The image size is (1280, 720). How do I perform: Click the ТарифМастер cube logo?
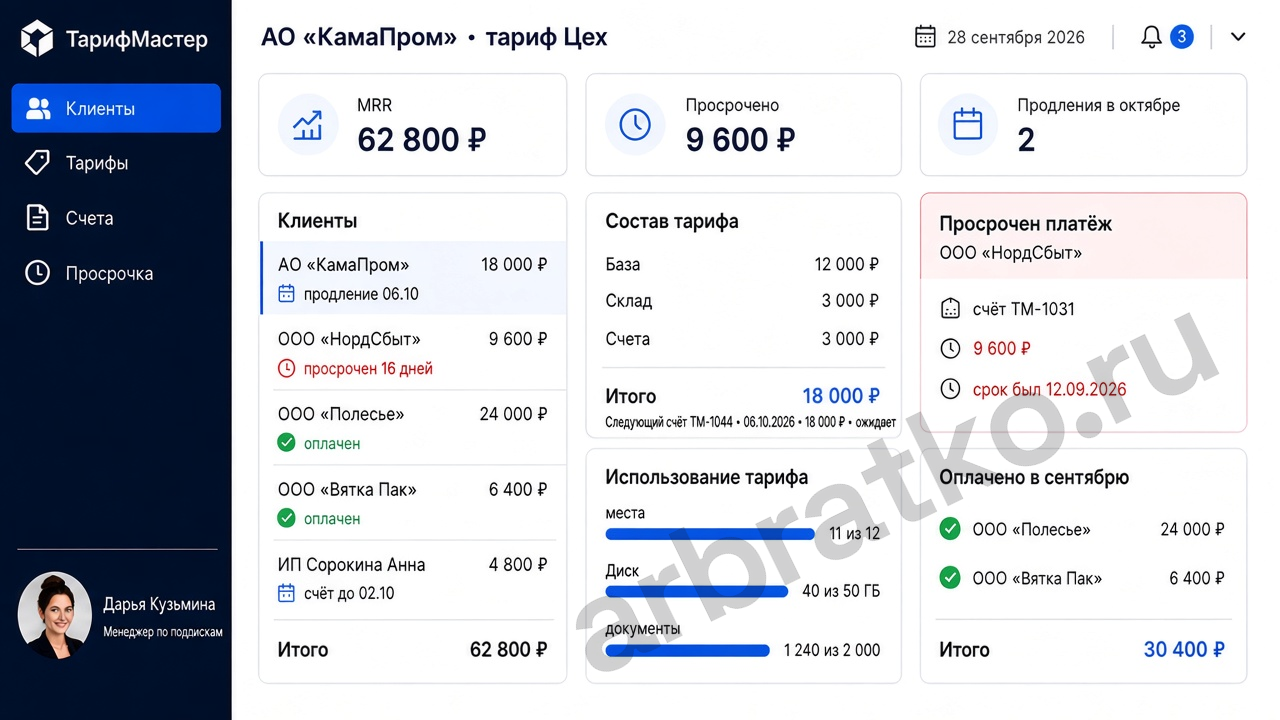[37, 39]
